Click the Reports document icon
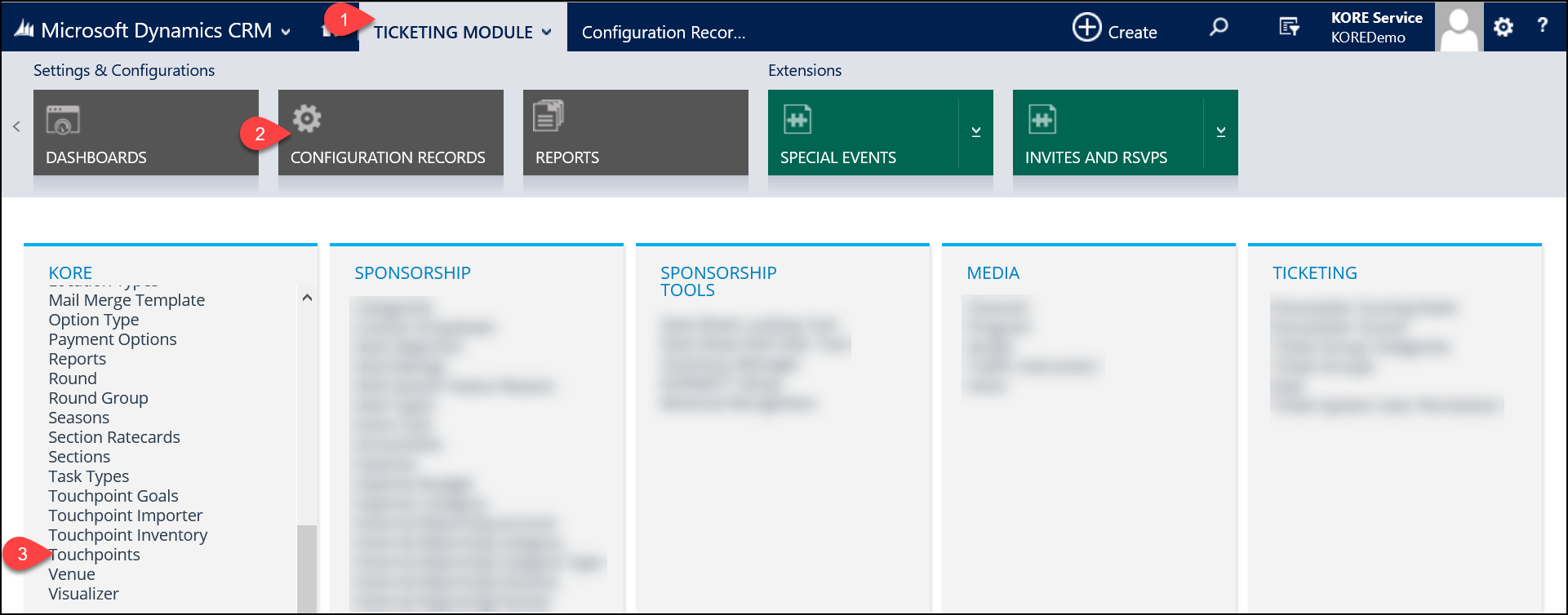Image resolution: width=1568 pixels, height=615 pixels. pos(549,116)
